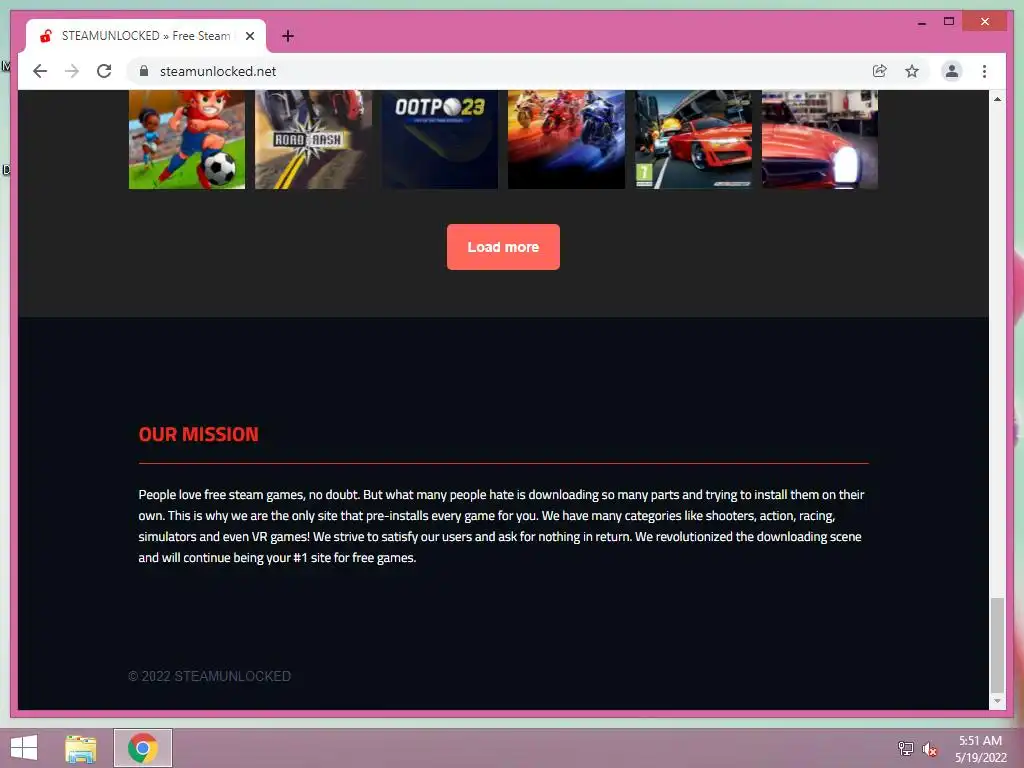Viewport: 1024px width, 768px height.
Task: Close the STEAMUNLOCKED tab
Action: pyautogui.click(x=249, y=36)
